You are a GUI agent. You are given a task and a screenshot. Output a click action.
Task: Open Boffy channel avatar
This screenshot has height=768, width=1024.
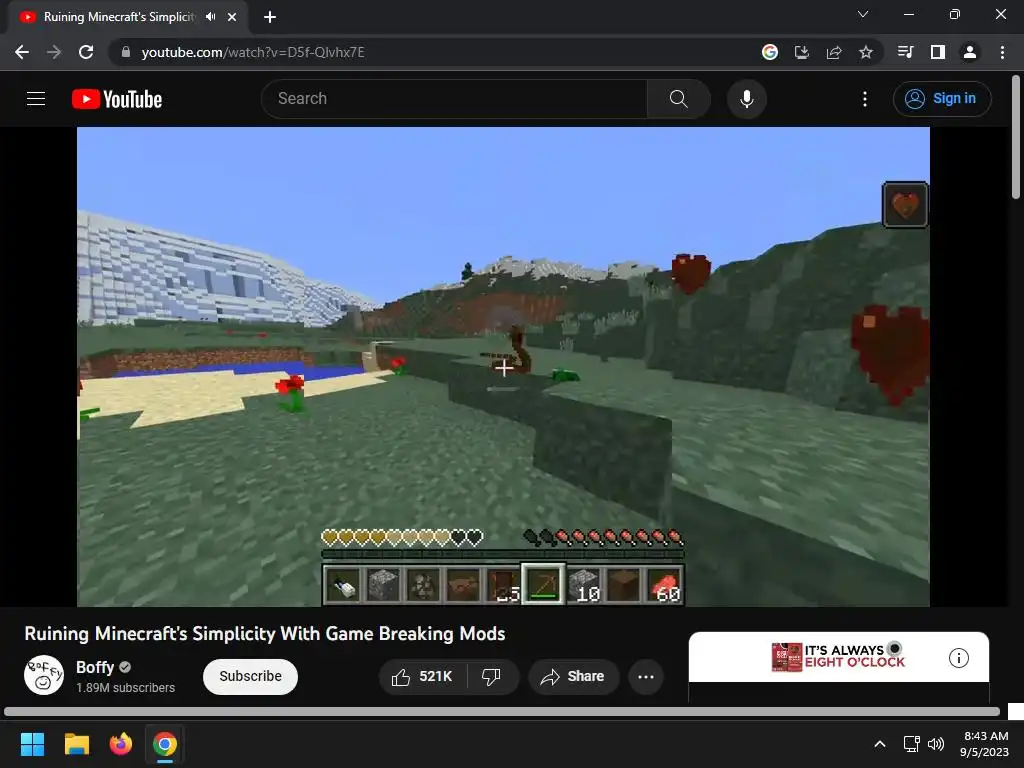click(x=44, y=675)
